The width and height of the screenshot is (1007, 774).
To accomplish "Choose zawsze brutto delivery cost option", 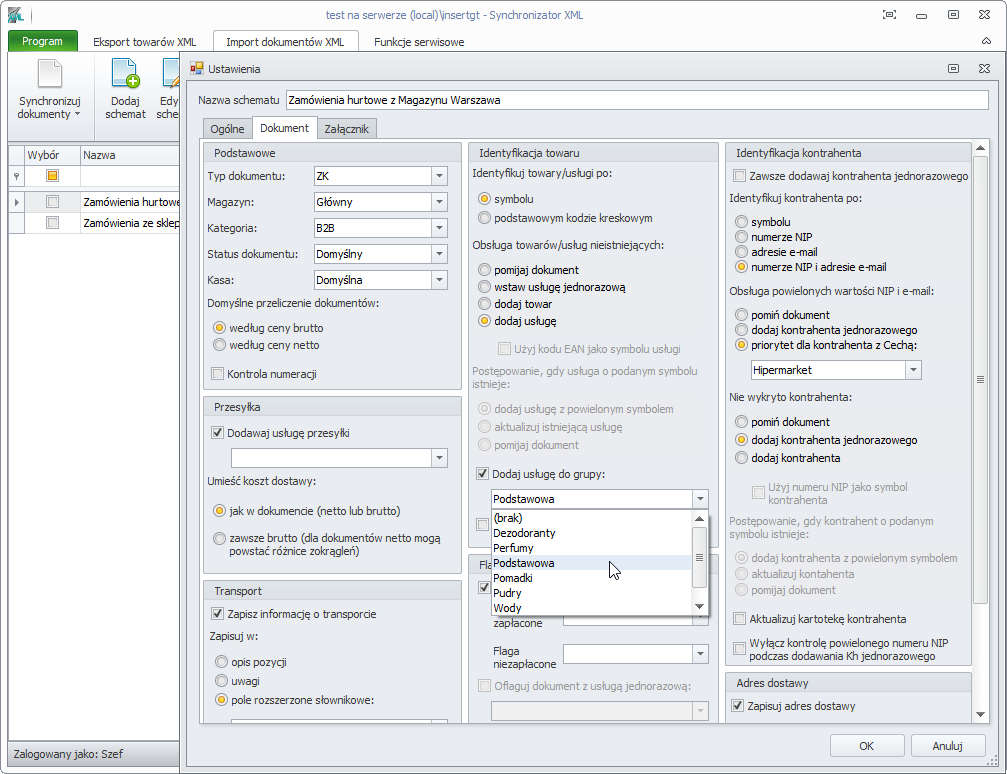I will tap(220, 538).
